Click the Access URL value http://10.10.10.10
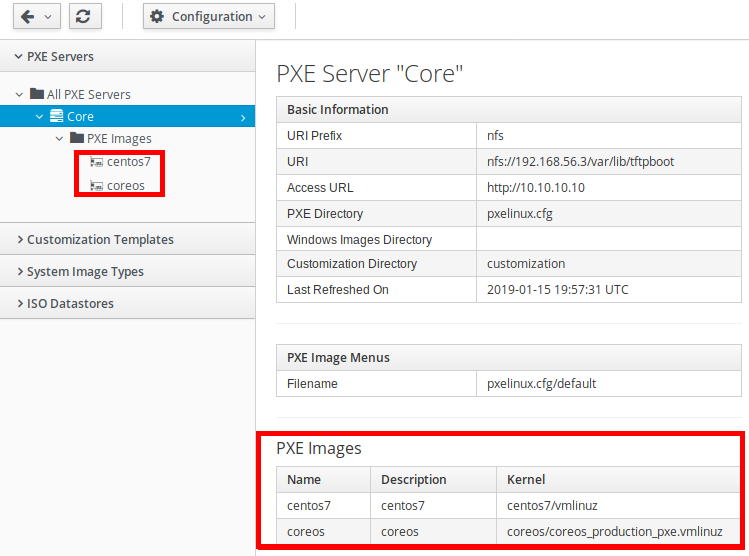 click(535, 188)
